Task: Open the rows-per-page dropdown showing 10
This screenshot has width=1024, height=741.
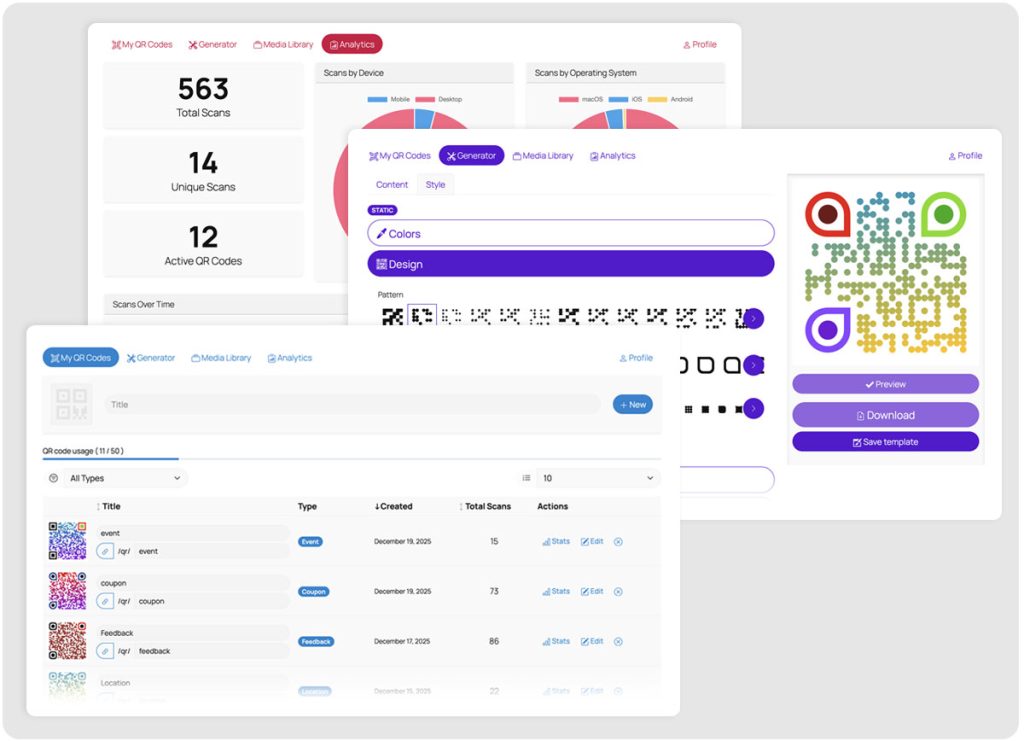Action: 598,478
